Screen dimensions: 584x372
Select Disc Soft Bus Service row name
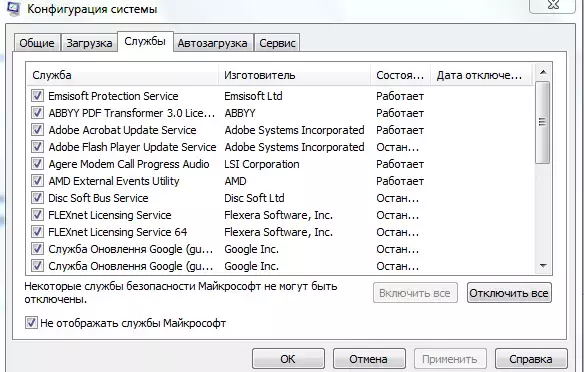point(98,198)
